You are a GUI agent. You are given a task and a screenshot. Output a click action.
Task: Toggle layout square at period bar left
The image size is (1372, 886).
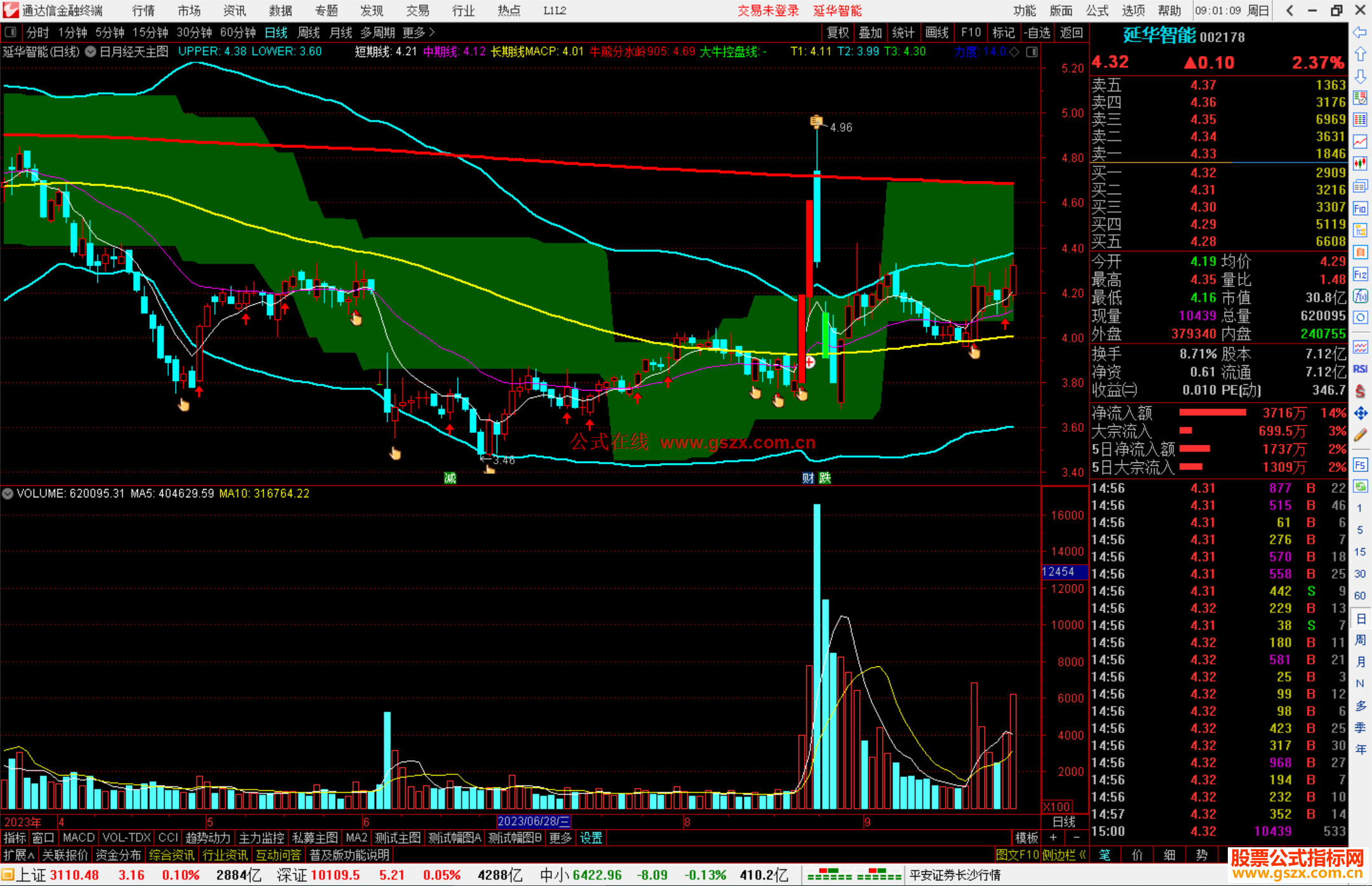pyautogui.click(x=10, y=32)
